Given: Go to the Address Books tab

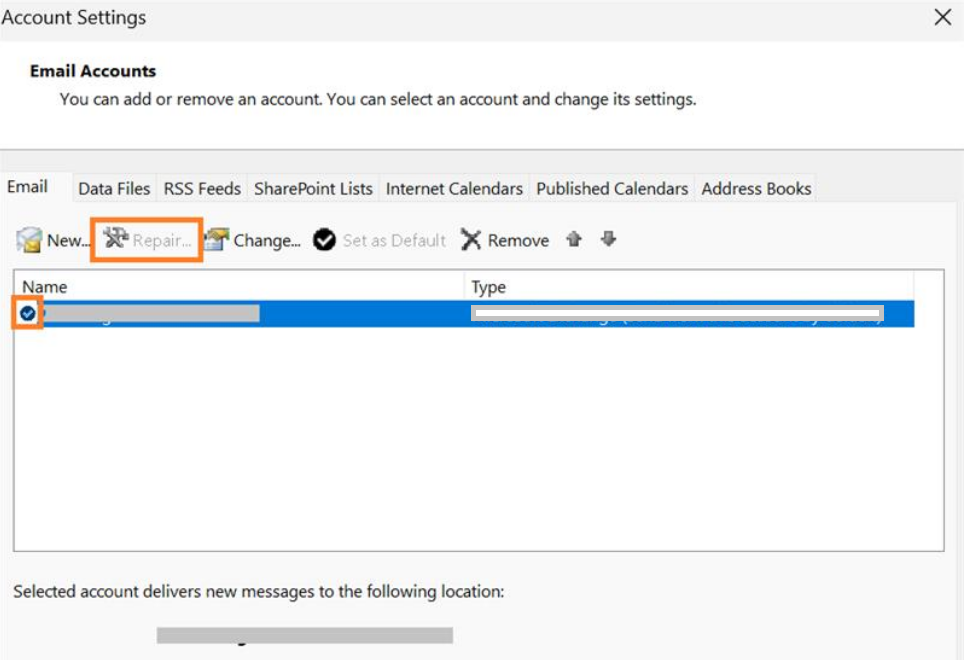Looking at the screenshot, I should point(756,189).
